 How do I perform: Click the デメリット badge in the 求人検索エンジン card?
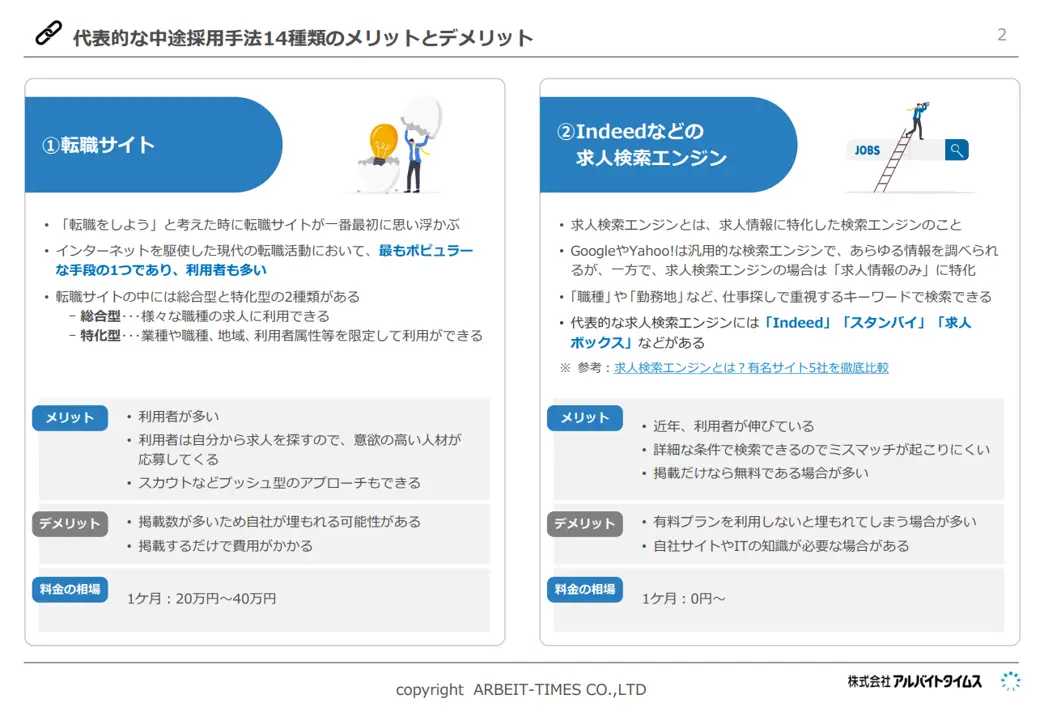pyautogui.click(x=584, y=523)
